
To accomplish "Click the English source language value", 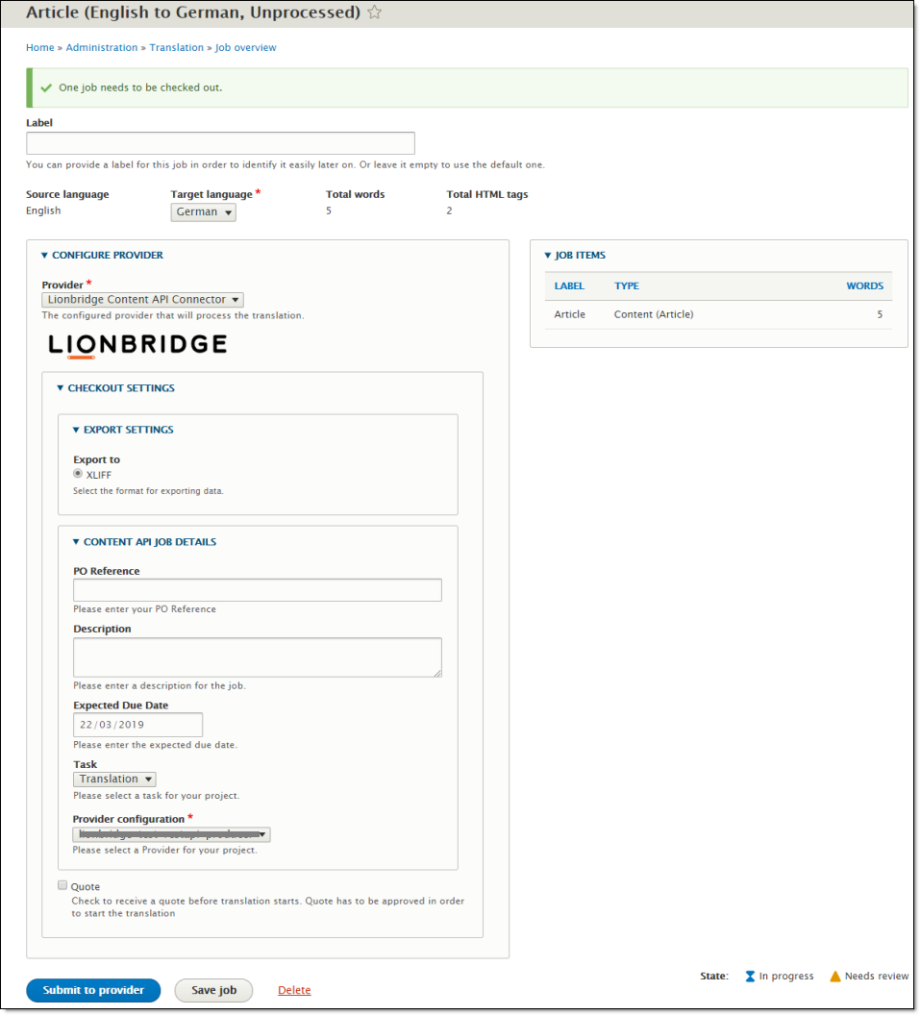I will tap(43, 211).
